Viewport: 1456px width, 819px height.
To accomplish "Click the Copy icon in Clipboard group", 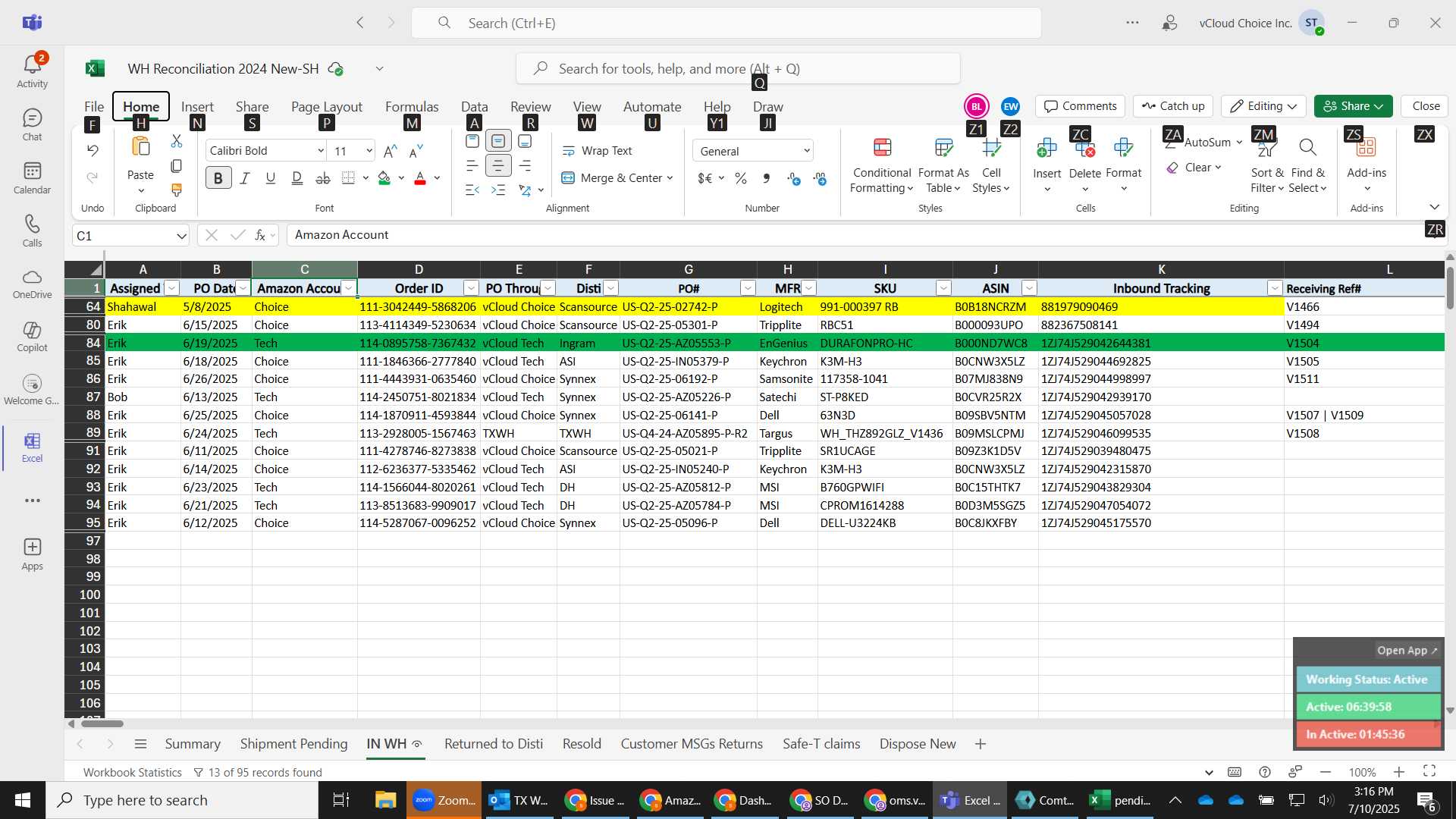I will [177, 165].
